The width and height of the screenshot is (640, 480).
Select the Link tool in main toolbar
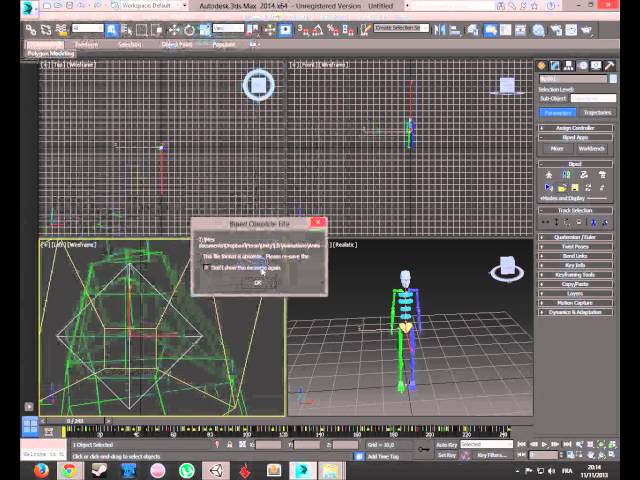[x=31, y=30]
